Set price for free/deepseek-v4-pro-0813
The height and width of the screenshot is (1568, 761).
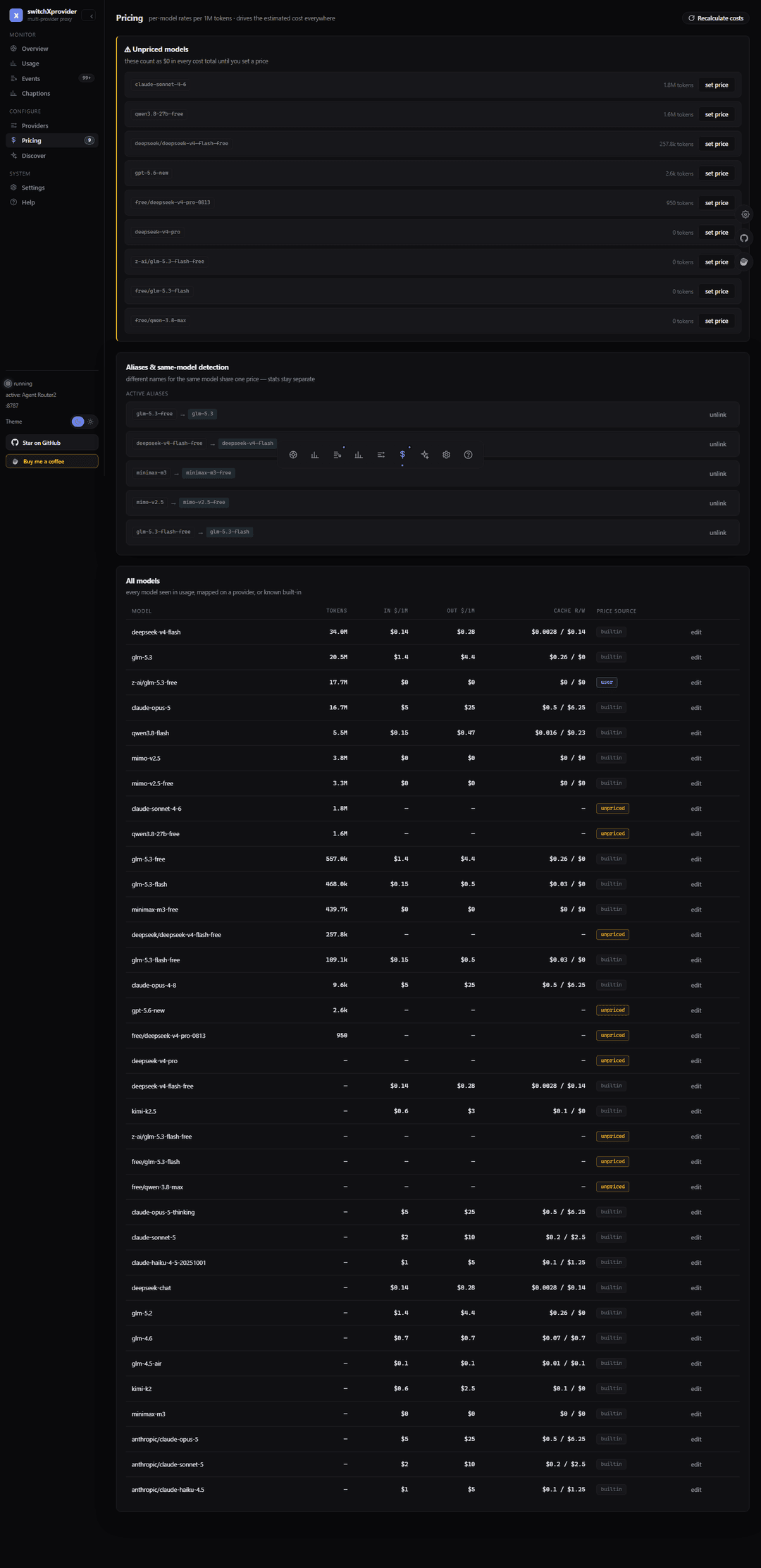[x=717, y=203]
